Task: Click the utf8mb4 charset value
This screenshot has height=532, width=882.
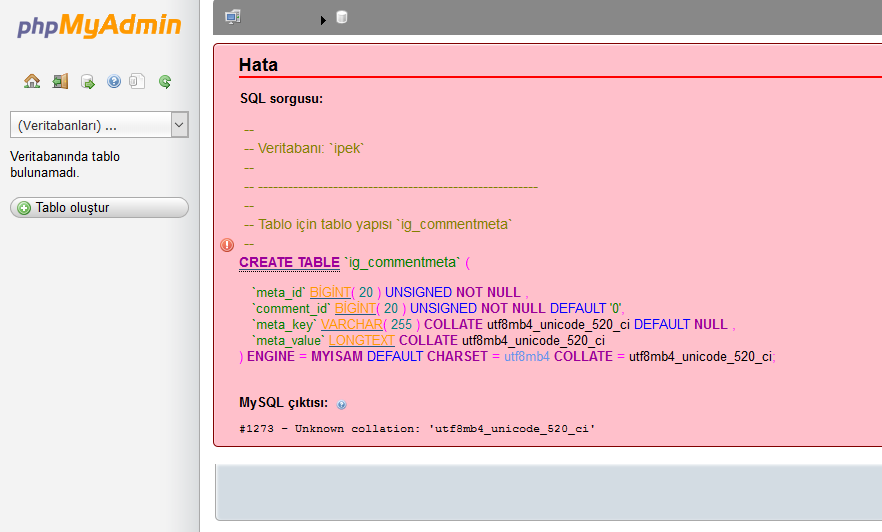Action: pos(526,357)
